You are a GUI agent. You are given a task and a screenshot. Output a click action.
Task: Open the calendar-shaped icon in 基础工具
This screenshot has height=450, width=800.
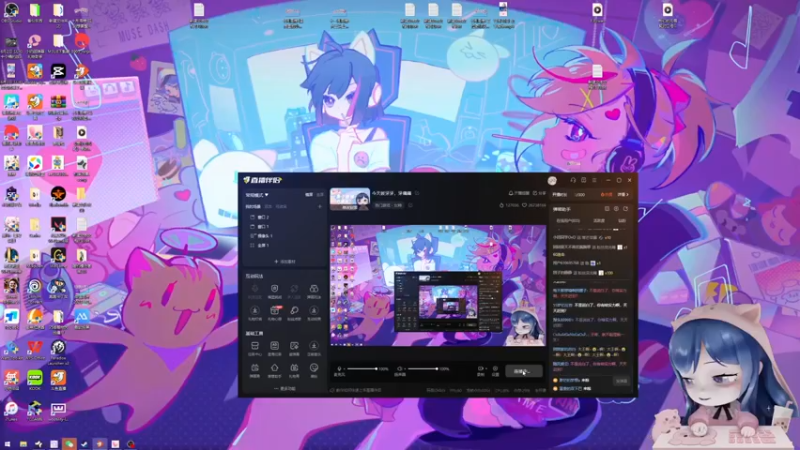tap(255, 367)
